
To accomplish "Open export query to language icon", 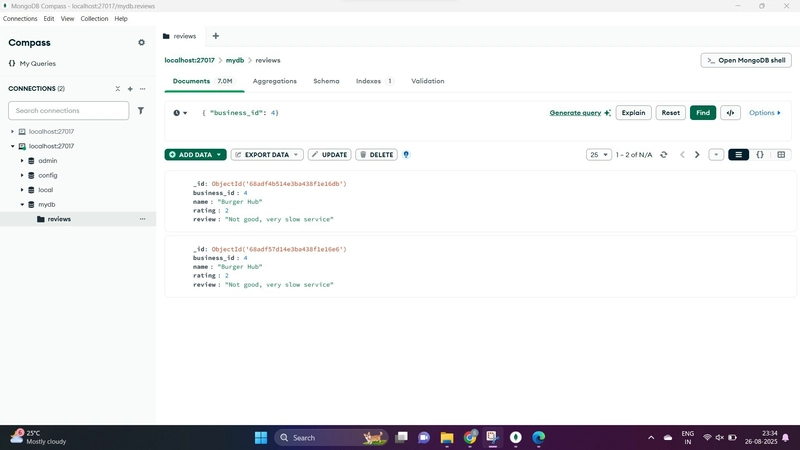I will point(730,113).
